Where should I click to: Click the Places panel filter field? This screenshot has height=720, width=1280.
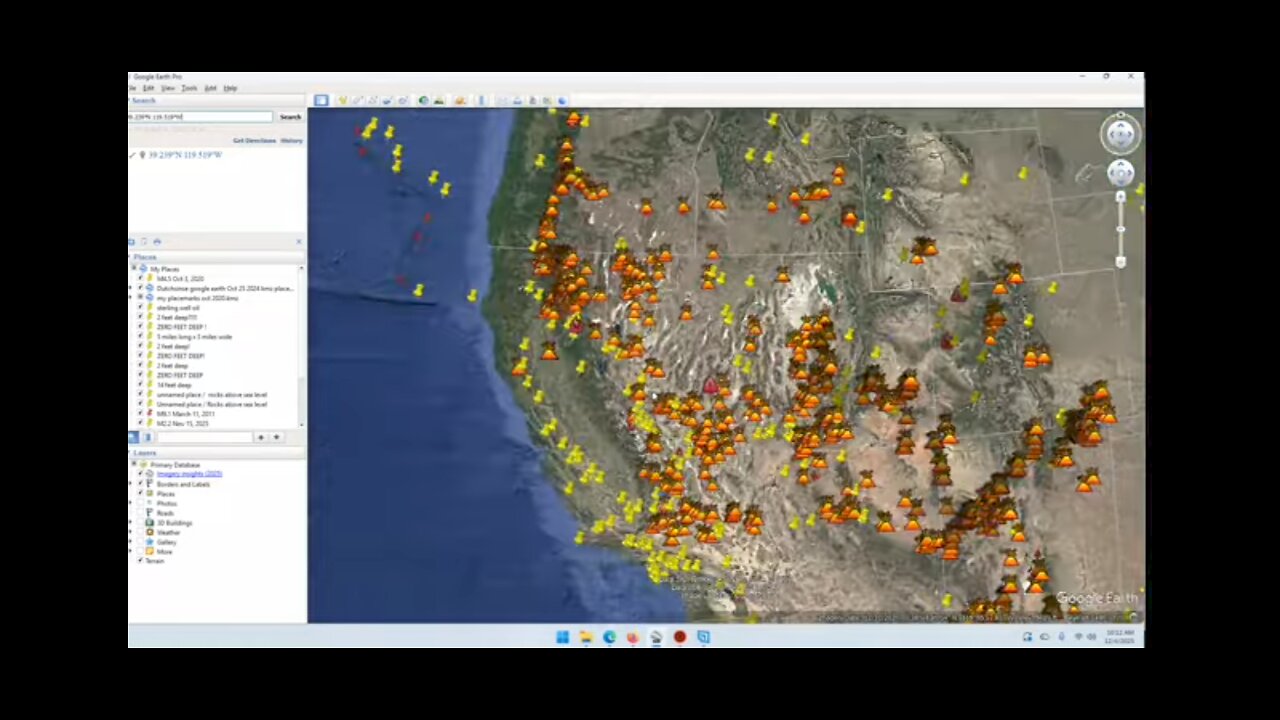click(x=204, y=437)
